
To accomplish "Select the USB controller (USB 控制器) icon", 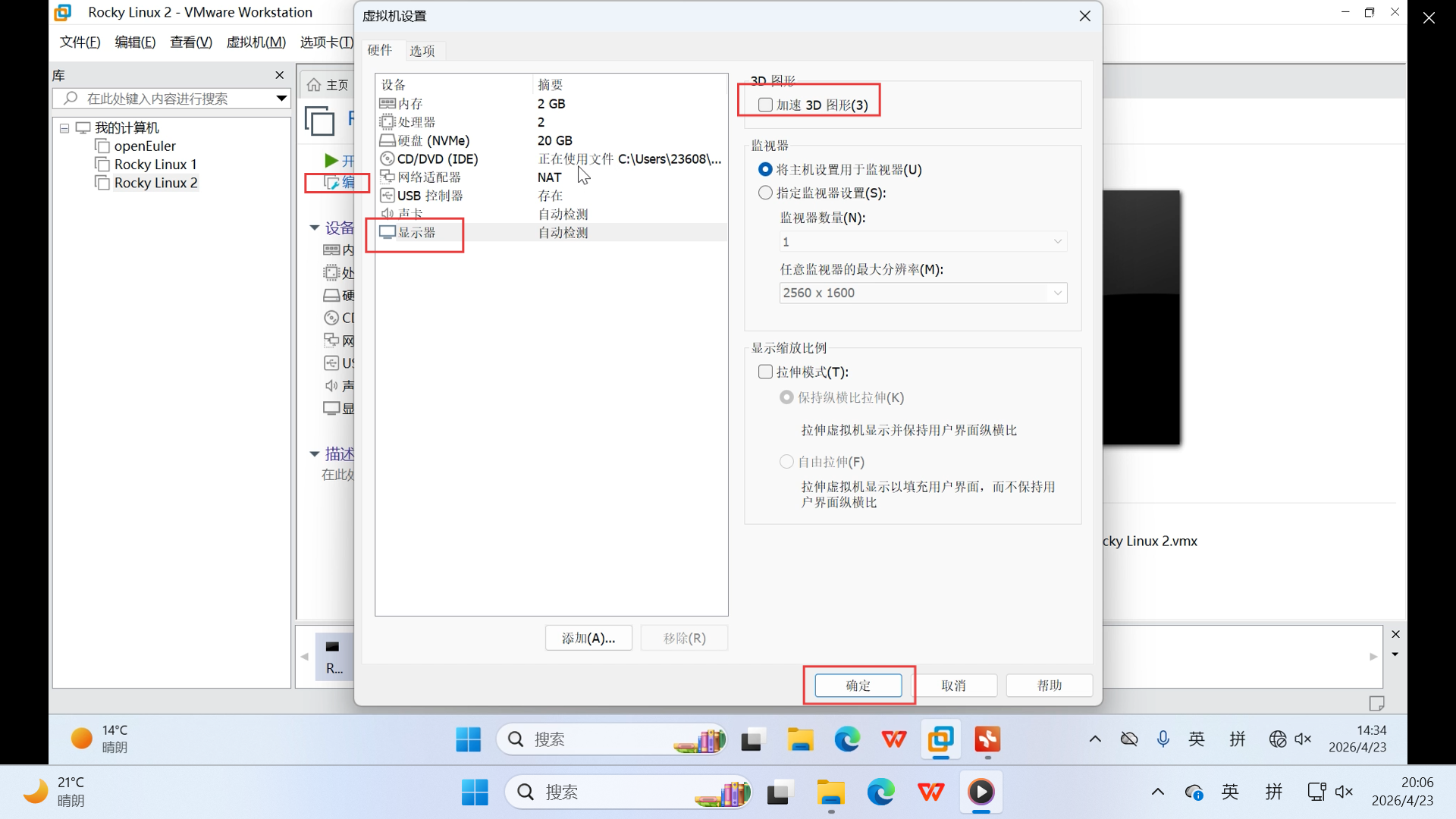I will (388, 196).
